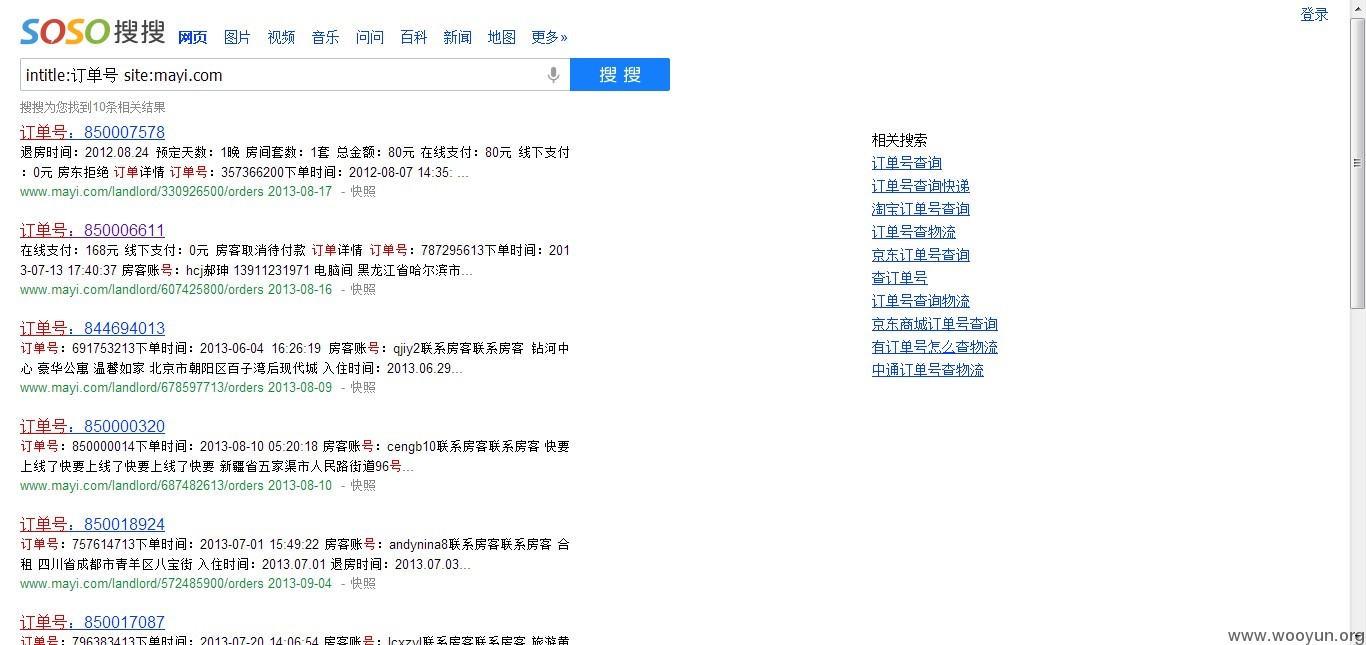Click related search 京东商城订单号查询
1366x645 pixels.
coord(935,324)
